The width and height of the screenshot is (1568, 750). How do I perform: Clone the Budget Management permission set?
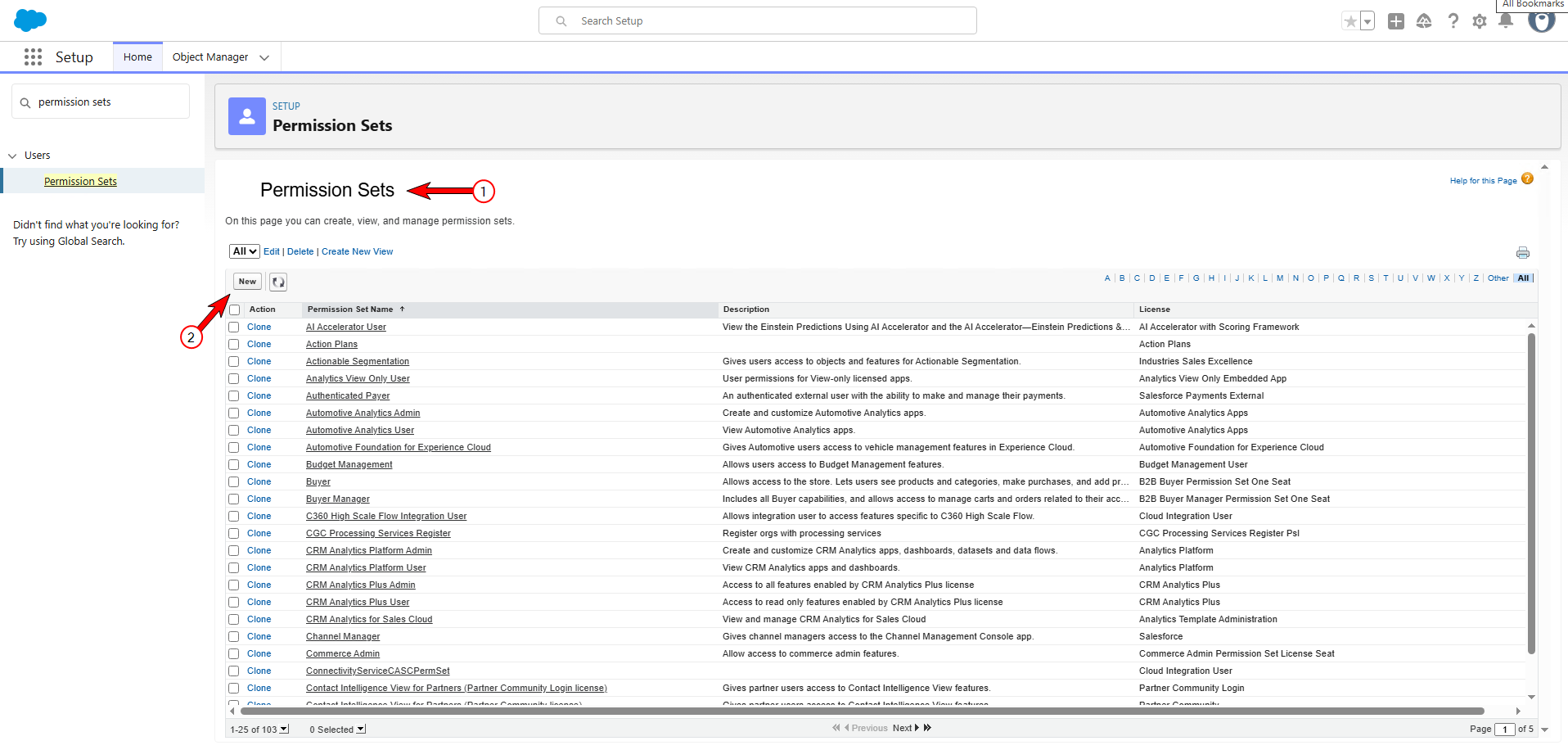point(259,464)
